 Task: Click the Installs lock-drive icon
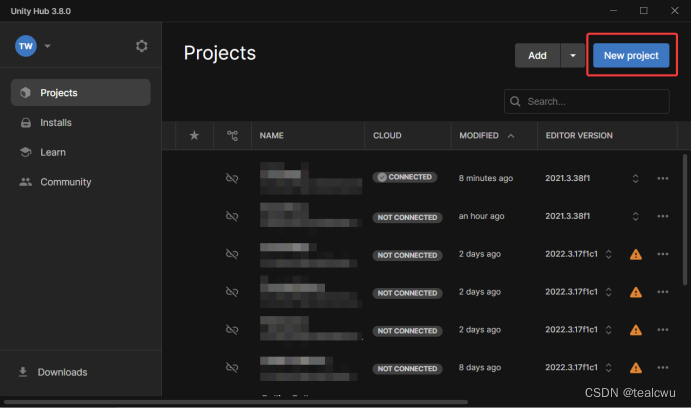[x=26, y=122]
